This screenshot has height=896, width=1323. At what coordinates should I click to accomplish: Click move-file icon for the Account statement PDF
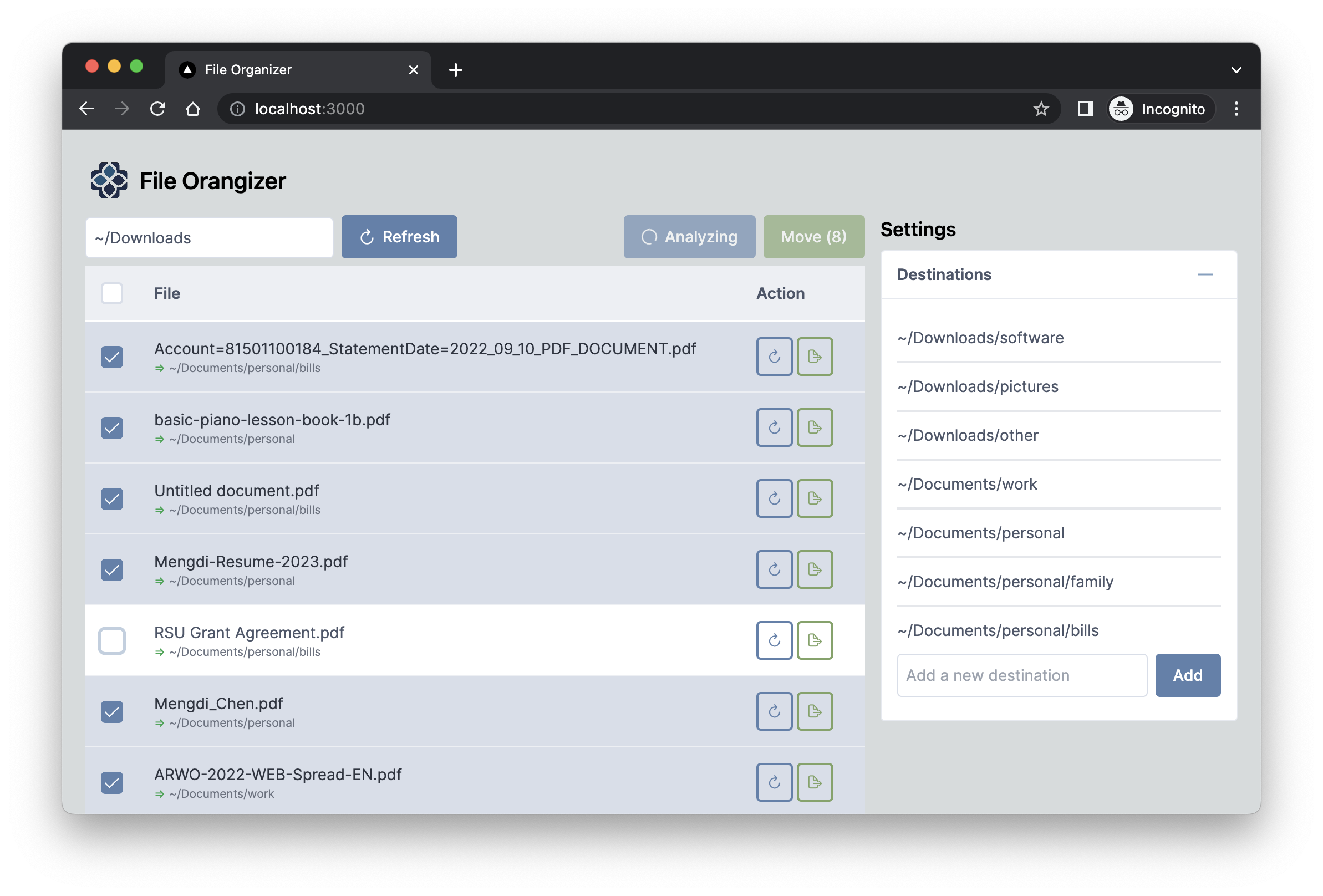tap(815, 357)
